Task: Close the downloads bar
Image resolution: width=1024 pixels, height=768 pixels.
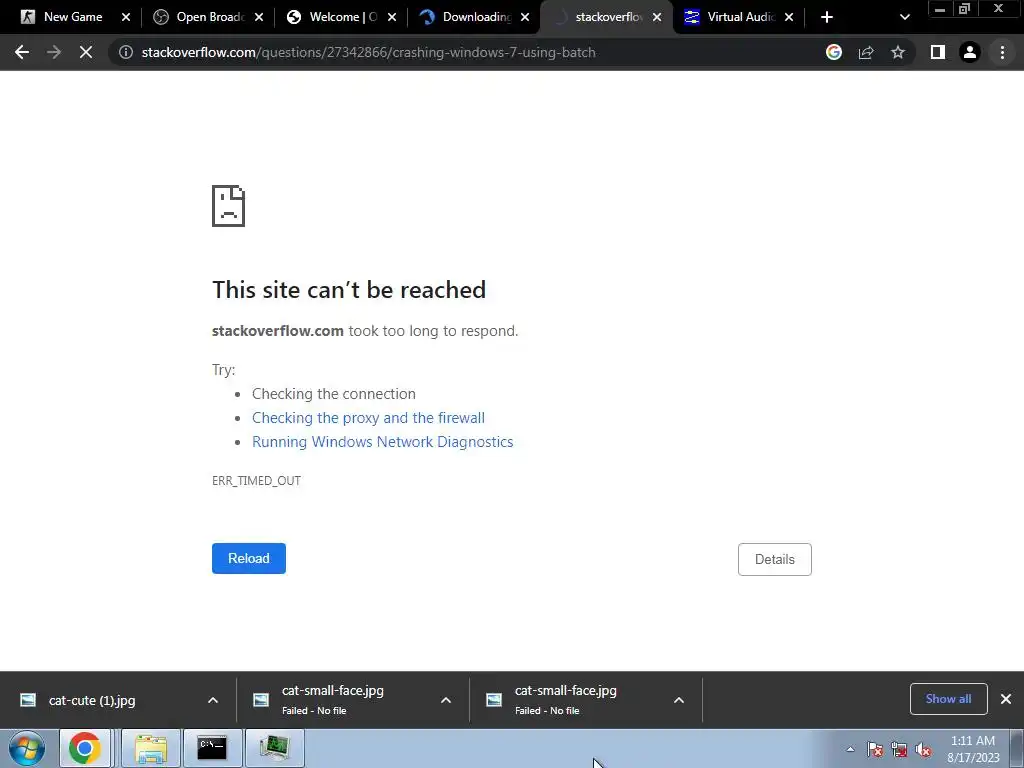Action: [x=1006, y=699]
